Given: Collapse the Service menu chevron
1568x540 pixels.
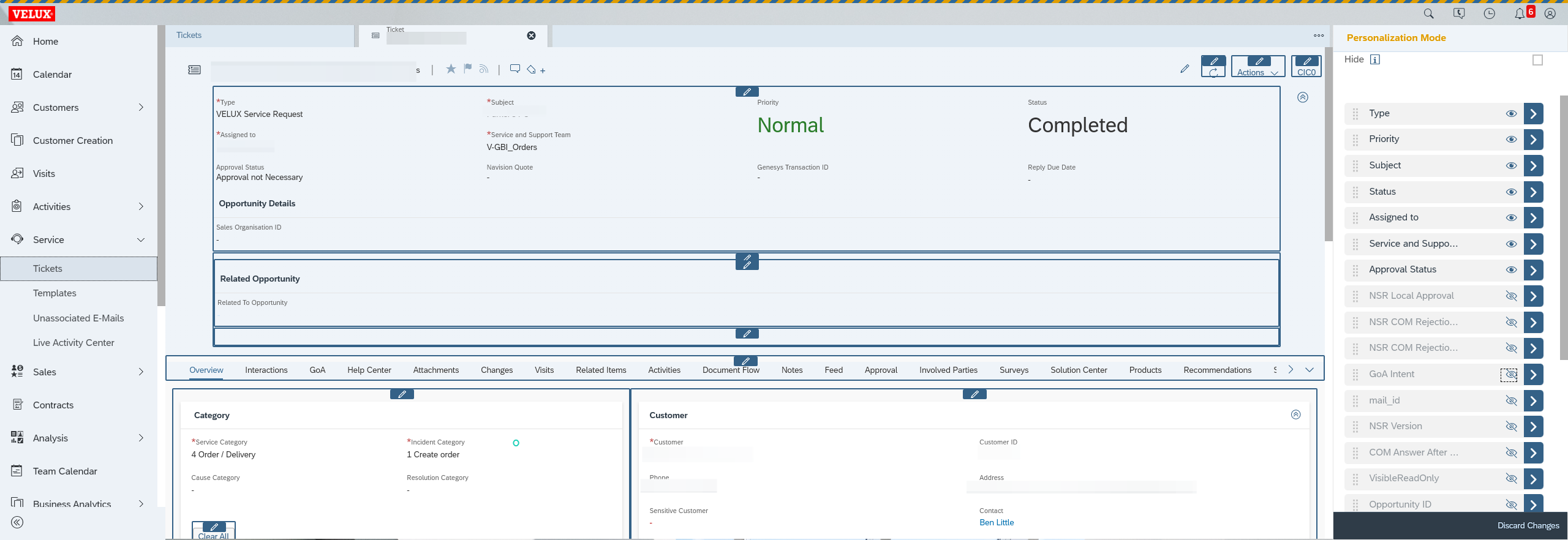Looking at the screenshot, I should click(141, 239).
